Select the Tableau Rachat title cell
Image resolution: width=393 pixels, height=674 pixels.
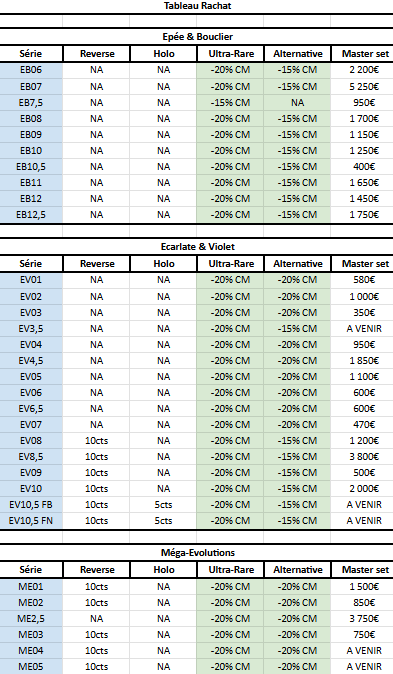(197, 6)
